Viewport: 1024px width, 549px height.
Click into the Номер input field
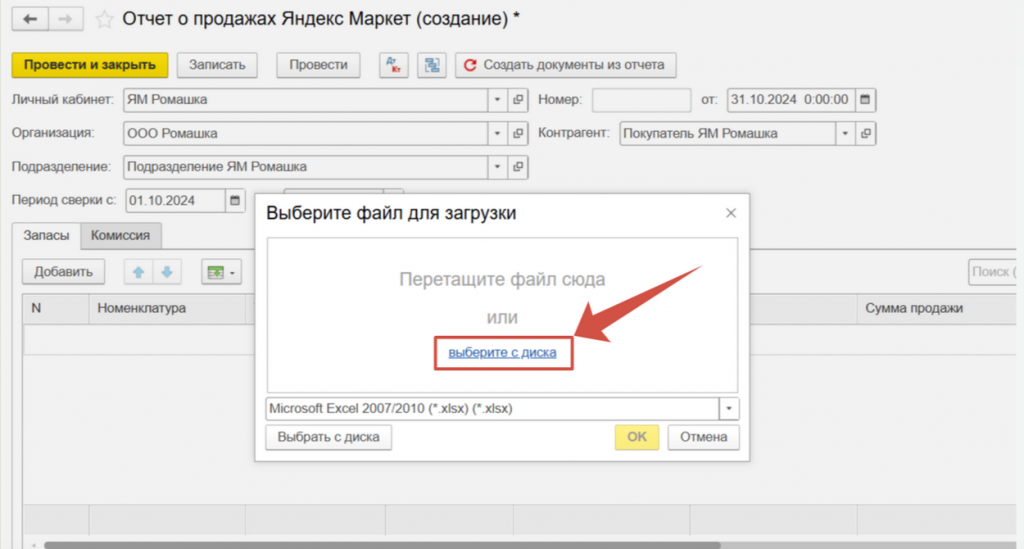[641, 100]
